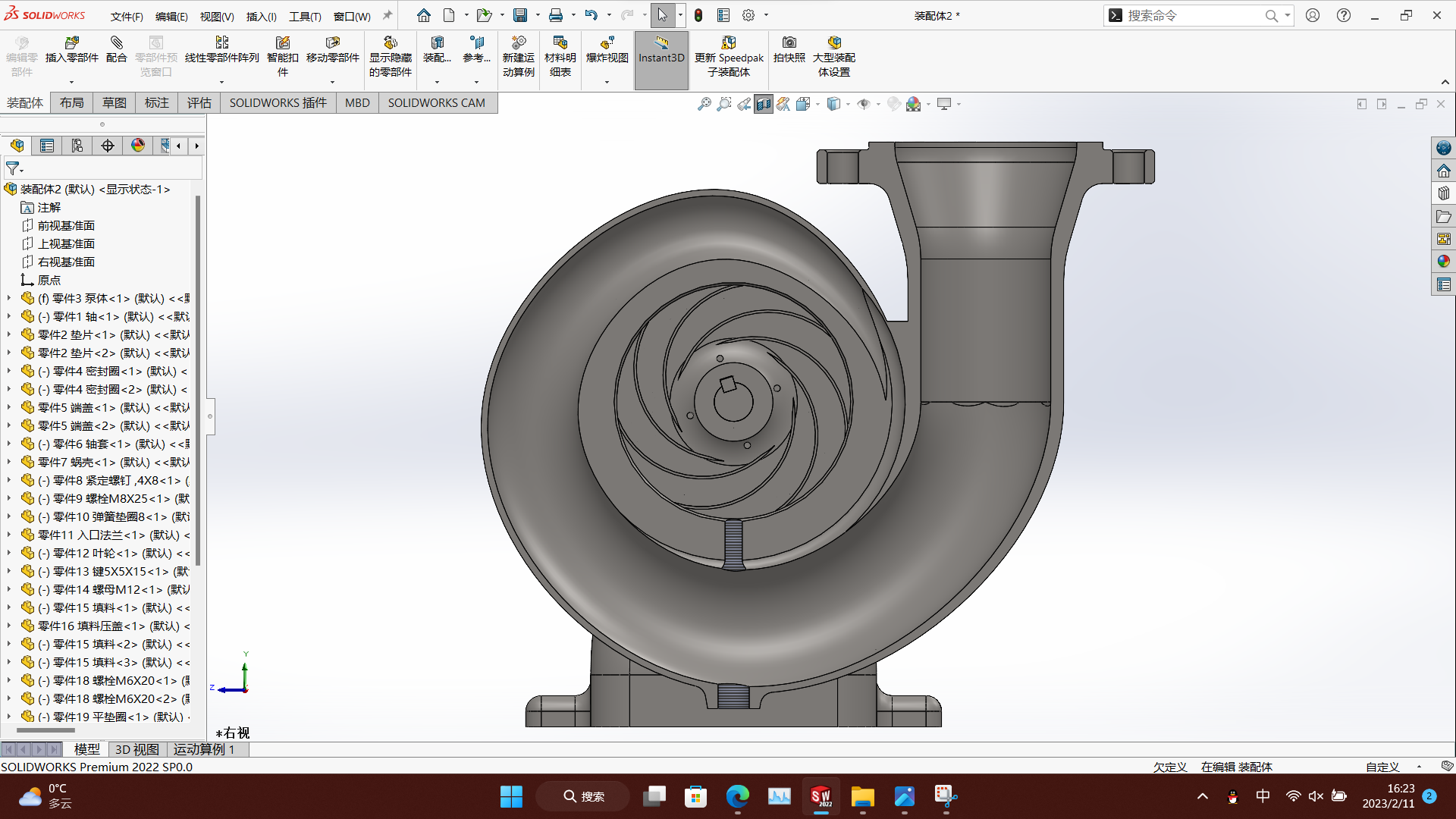Click the Bill of Materials icon
This screenshot has height=819, width=1456.
(560, 56)
